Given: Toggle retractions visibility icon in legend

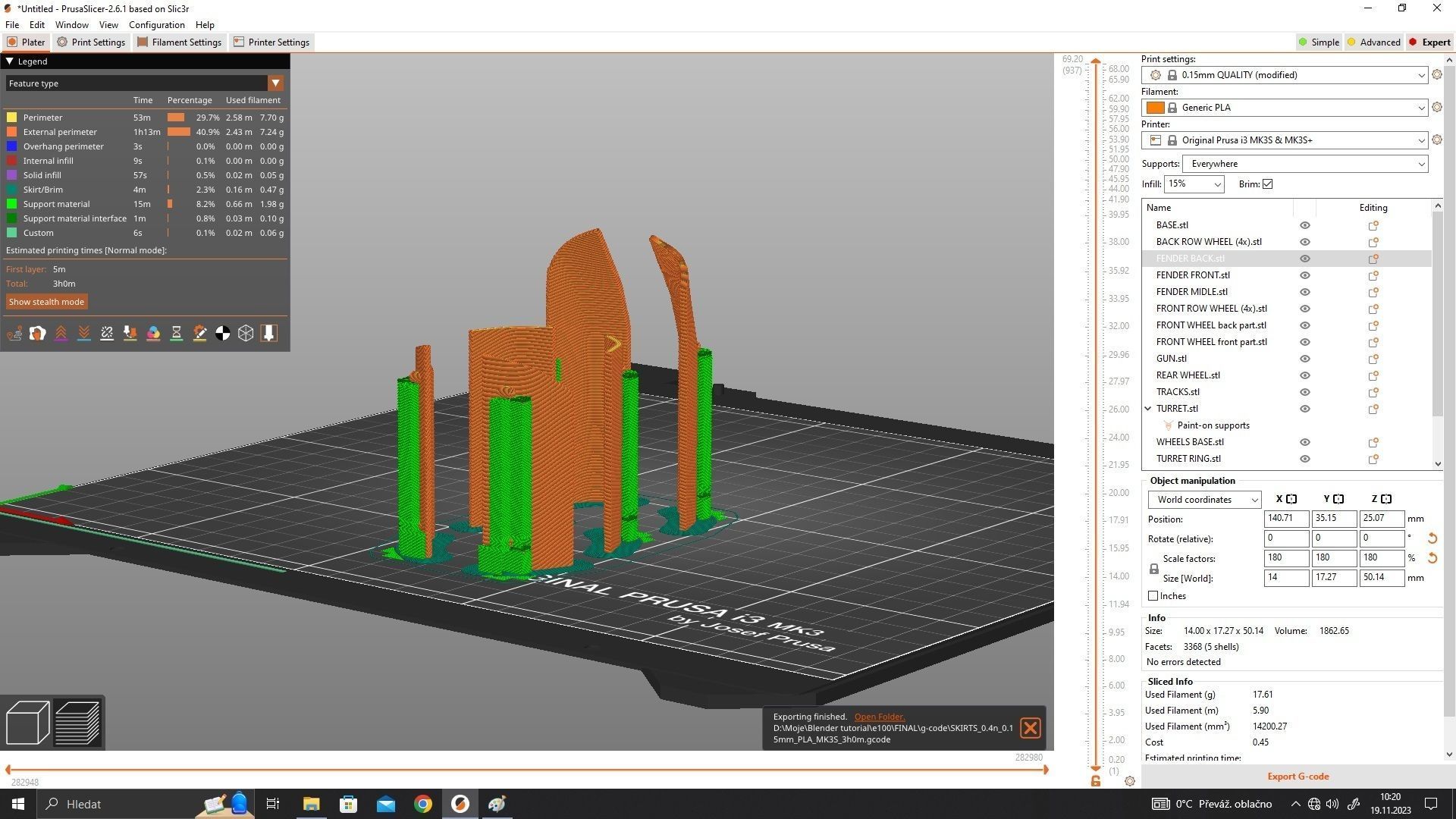Looking at the screenshot, I should pos(61,334).
